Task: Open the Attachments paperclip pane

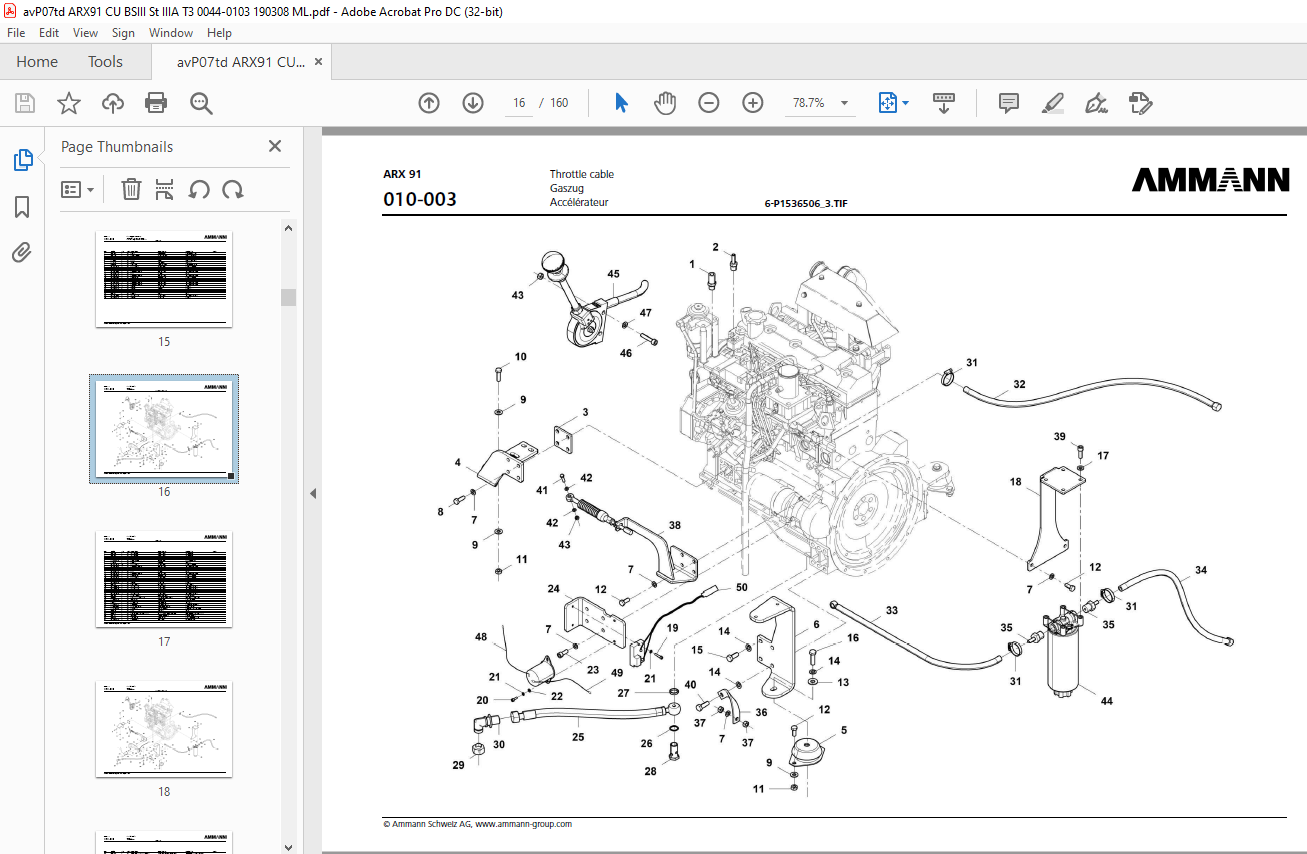Action: point(22,252)
